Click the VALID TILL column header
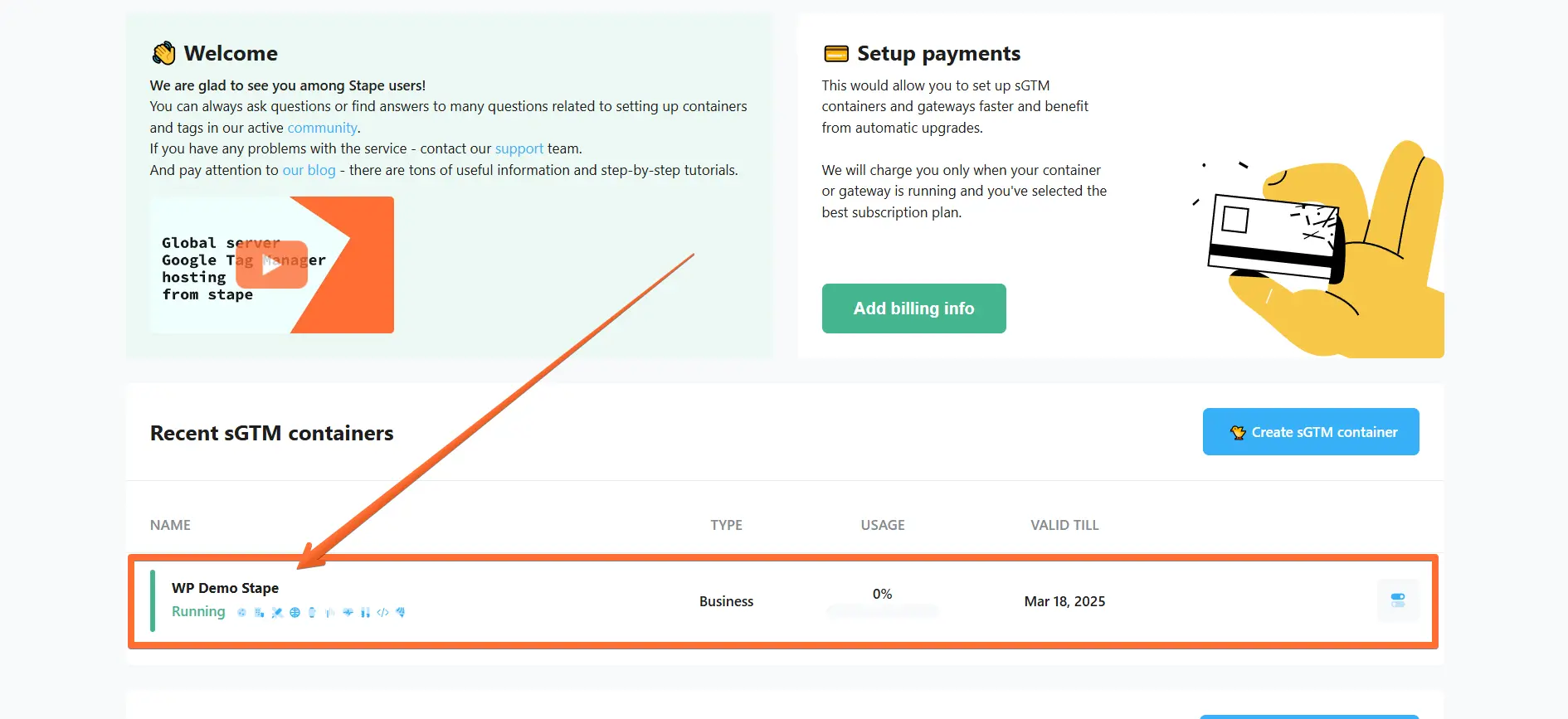1568x719 pixels. tap(1064, 525)
